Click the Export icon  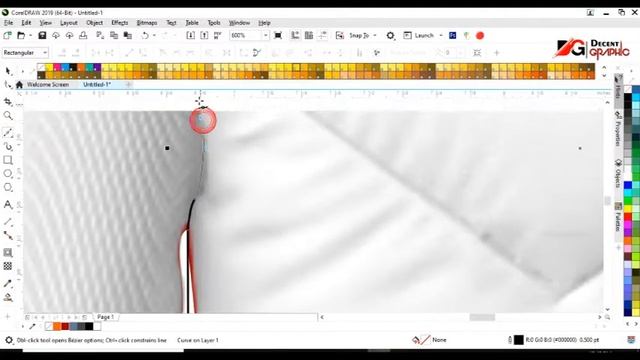(x=204, y=36)
